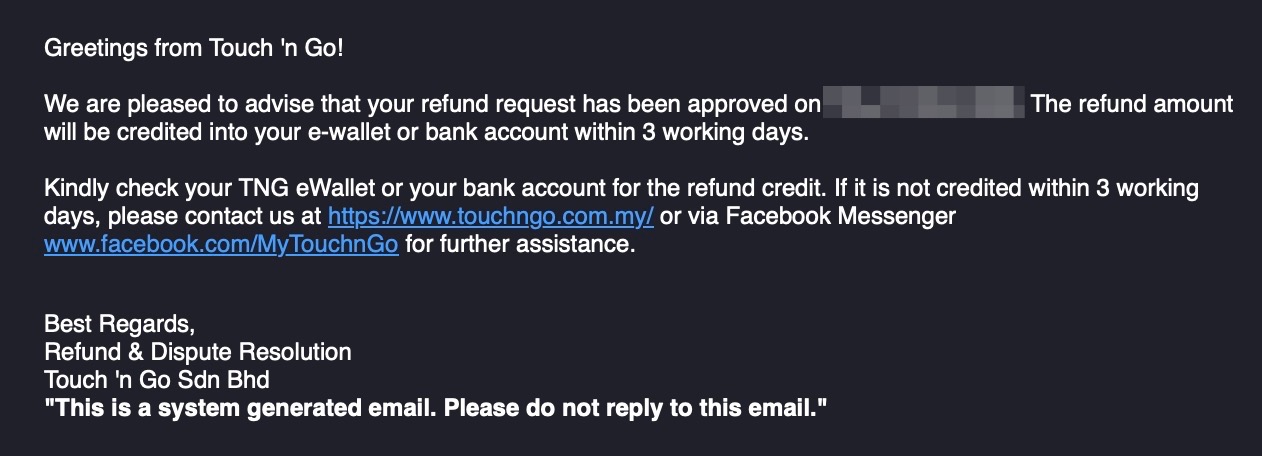Click the 'Best Regards,' text
The height and width of the screenshot is (456, 1262).
(119, 324)
